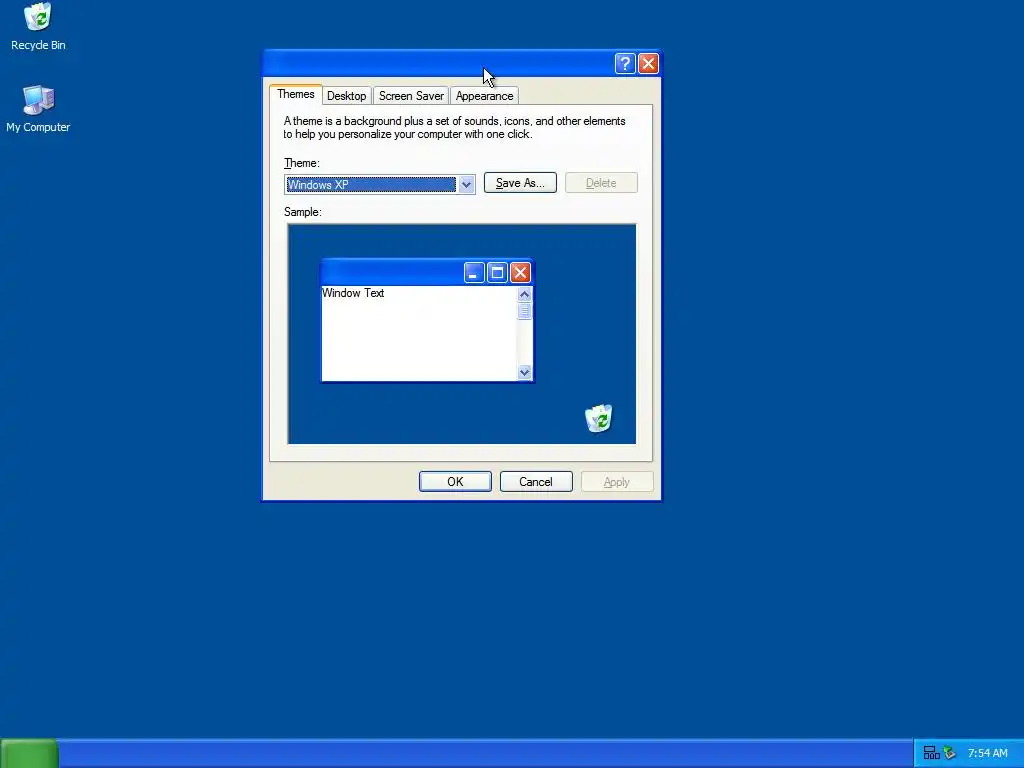Dismiss the dialog with Cancel
Viewport: 1024px width, 768px height.
[x=536, y=482]
